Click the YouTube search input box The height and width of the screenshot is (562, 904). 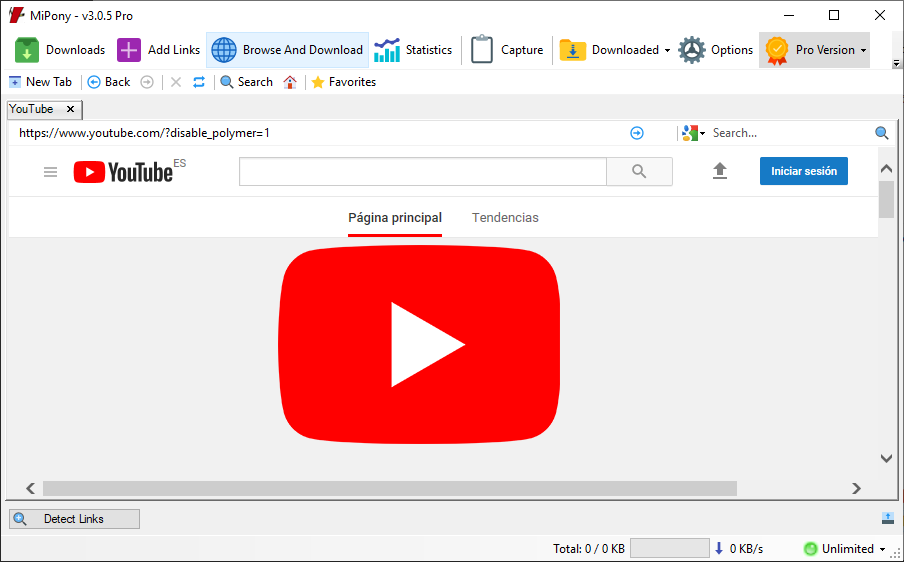click(423, 171)
